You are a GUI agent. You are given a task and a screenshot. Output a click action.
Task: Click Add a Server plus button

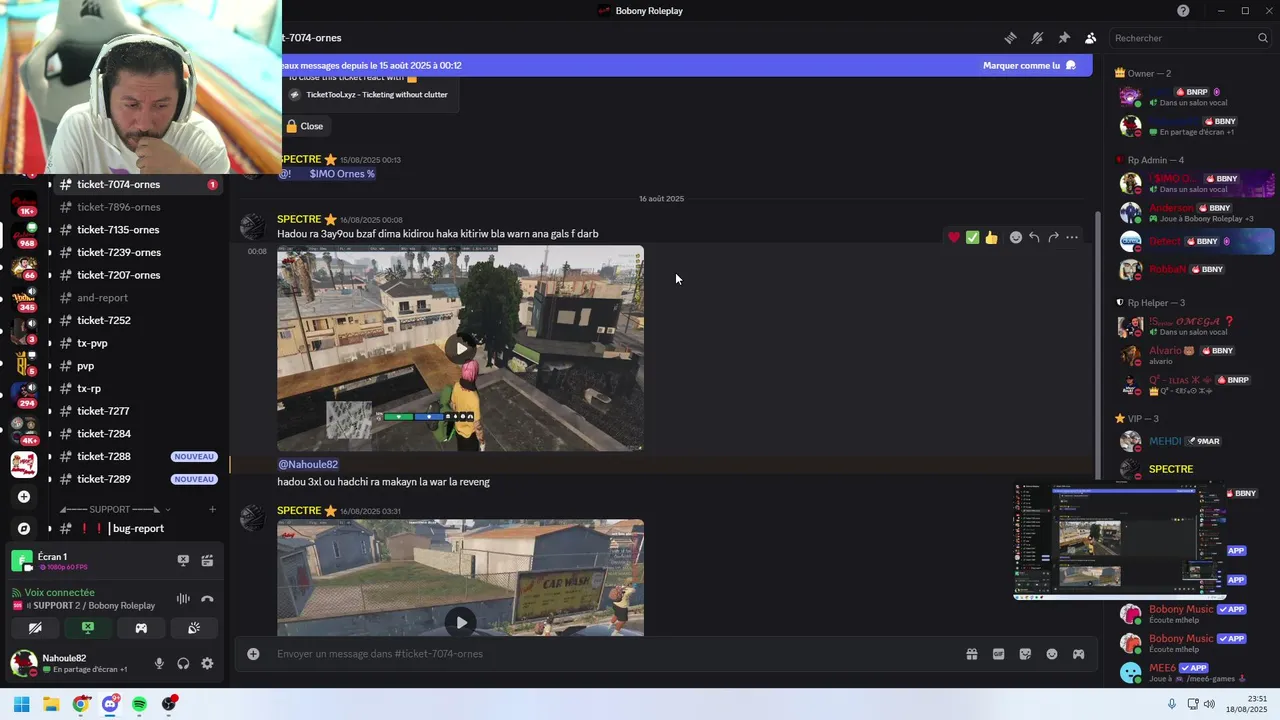click(24, 497)
